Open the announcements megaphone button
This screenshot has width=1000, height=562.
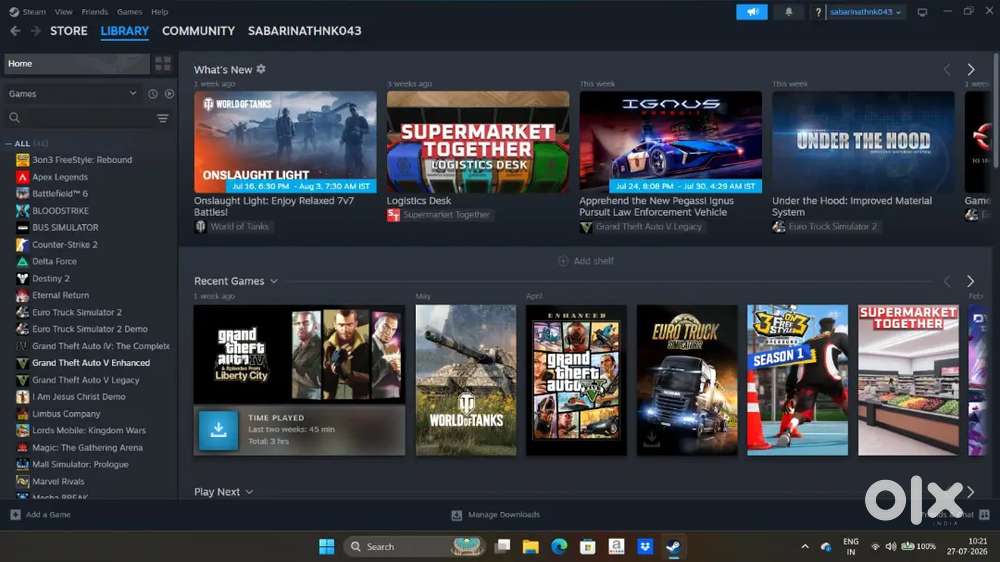[x=751, y=12]
